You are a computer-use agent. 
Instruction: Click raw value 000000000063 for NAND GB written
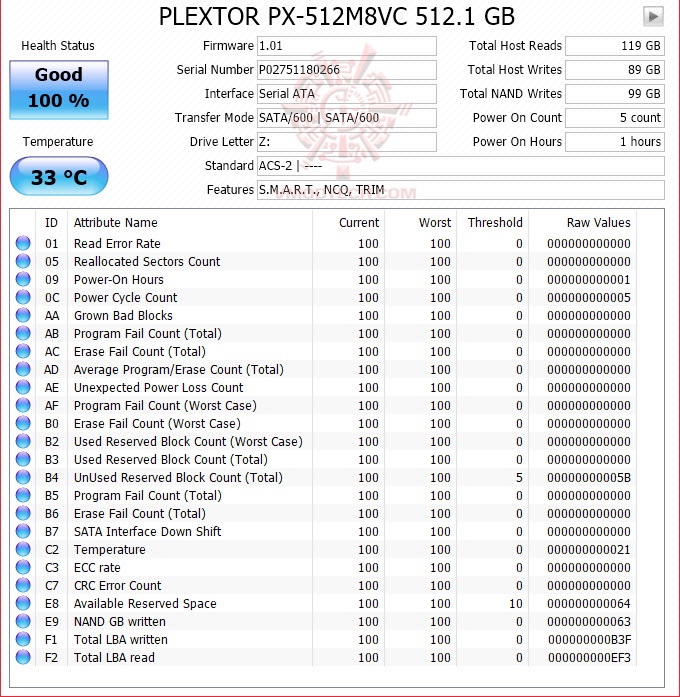pyautogui.click(x=589, y=621)
